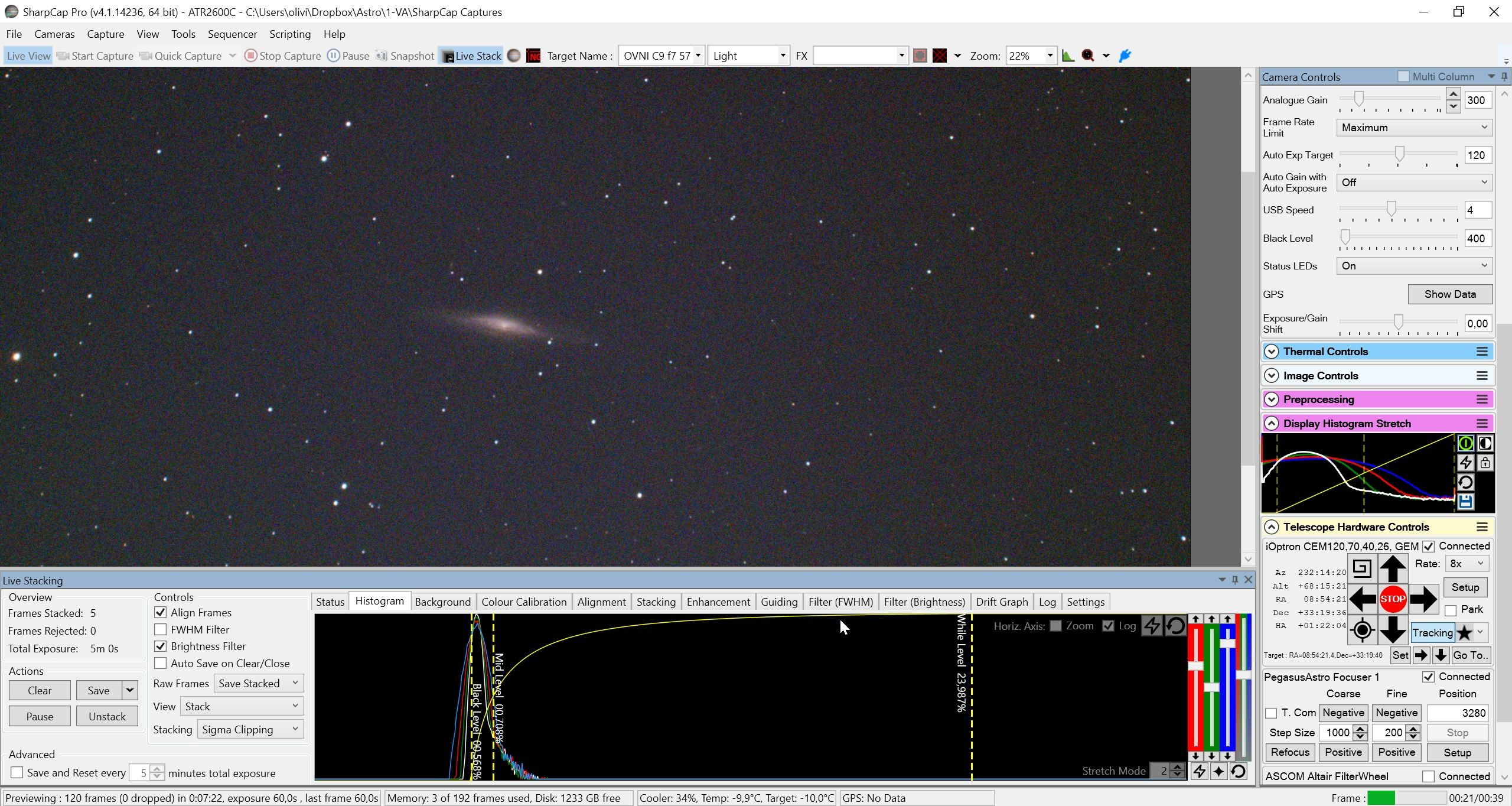Move the mount up with the arrow

[1392, 568]
